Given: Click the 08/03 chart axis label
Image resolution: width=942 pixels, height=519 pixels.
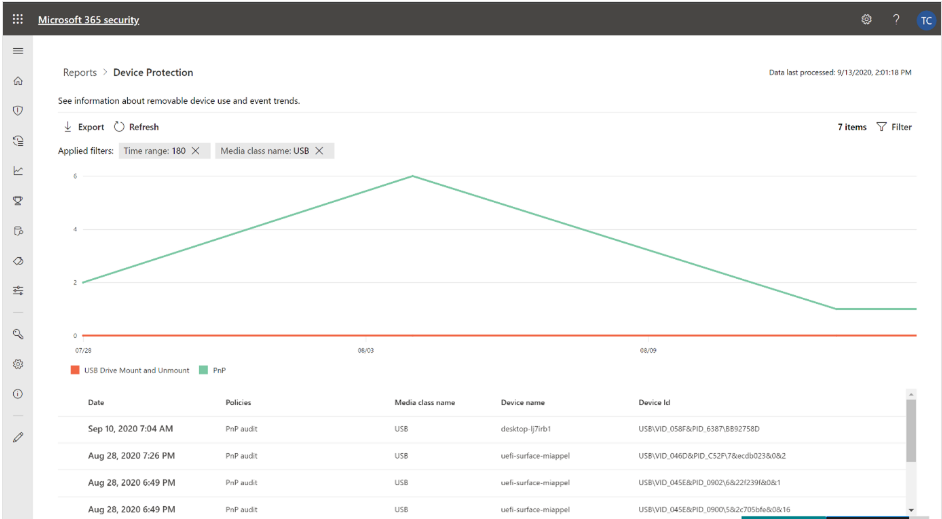Looking at the screenshot, I should point(365,350).
